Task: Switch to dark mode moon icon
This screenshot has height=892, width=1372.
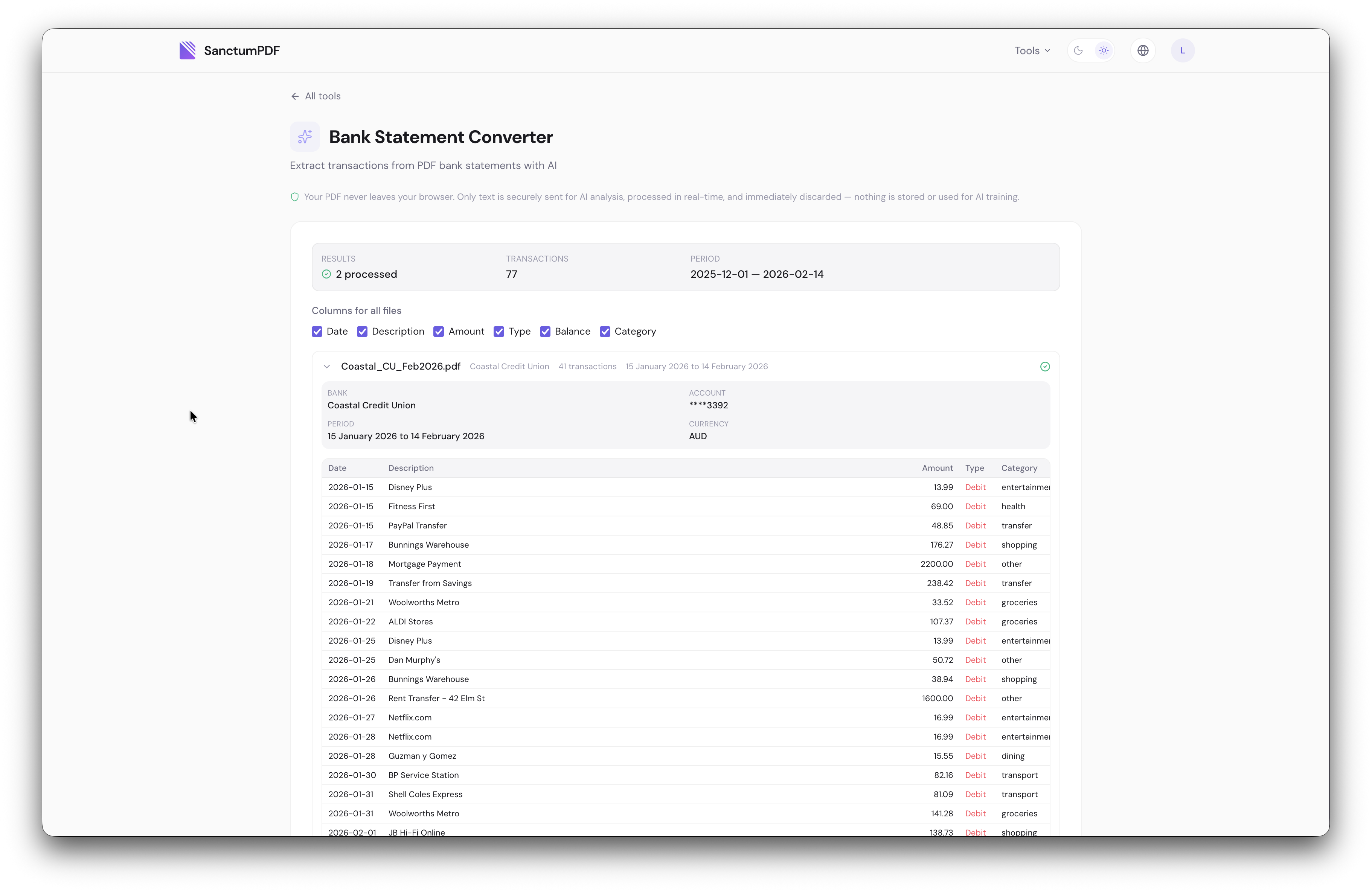Action: (x=1078, y=50)
